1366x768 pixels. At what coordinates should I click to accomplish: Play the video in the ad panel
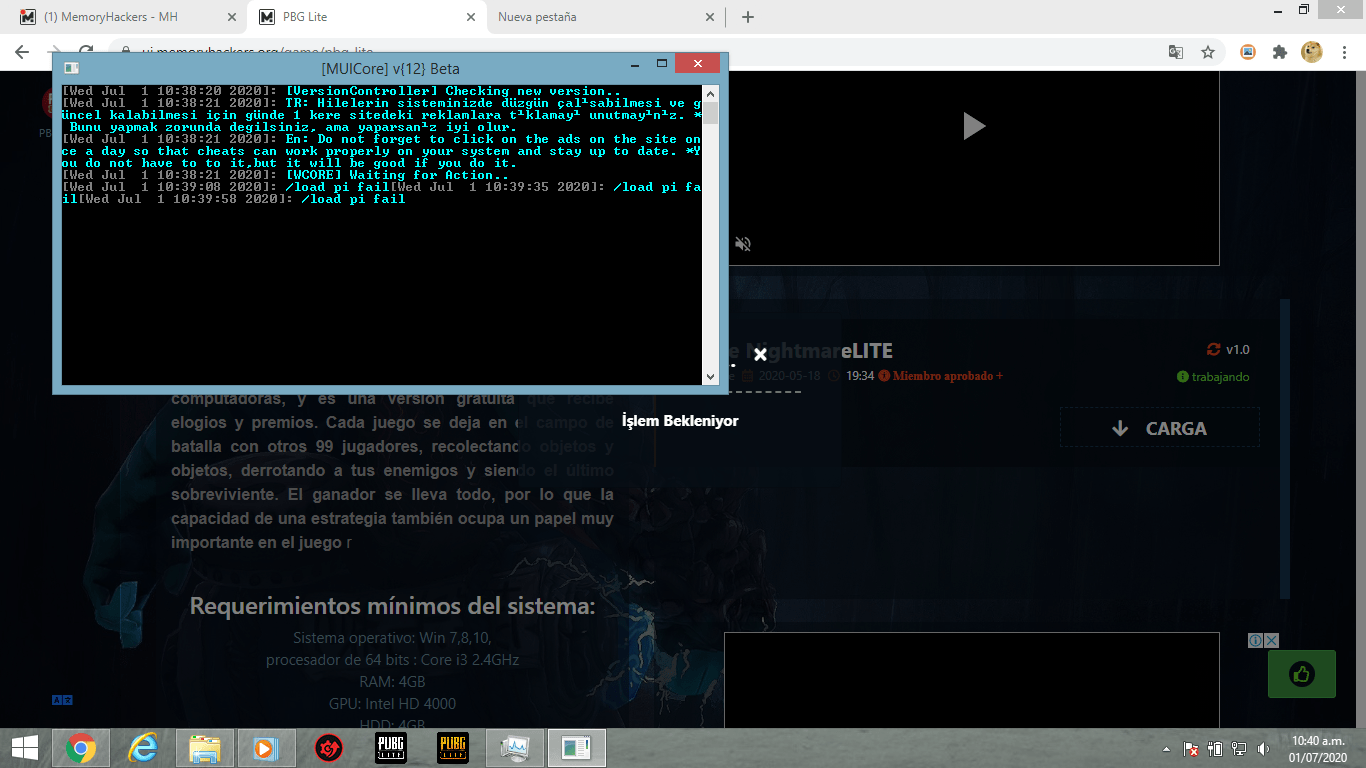973,125
